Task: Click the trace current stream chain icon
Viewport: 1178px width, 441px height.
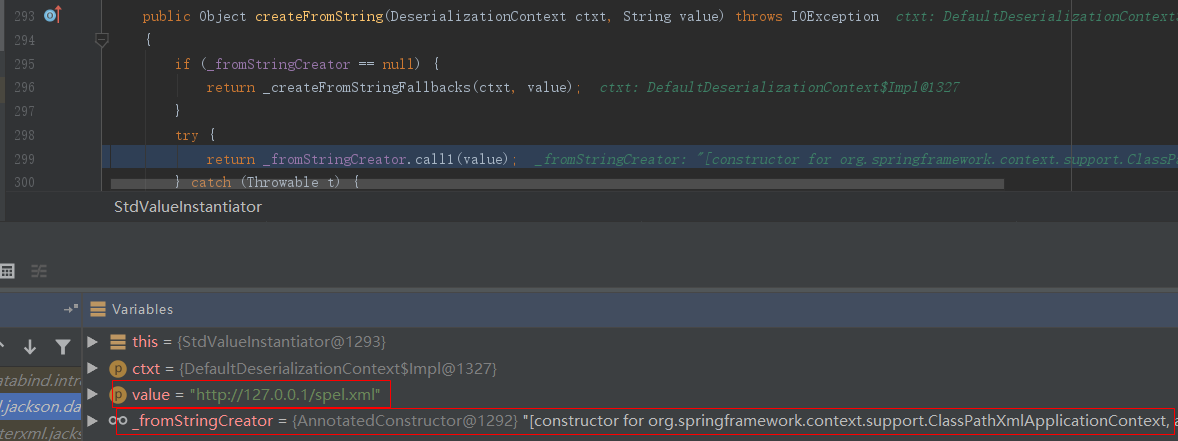Action: 39,270
